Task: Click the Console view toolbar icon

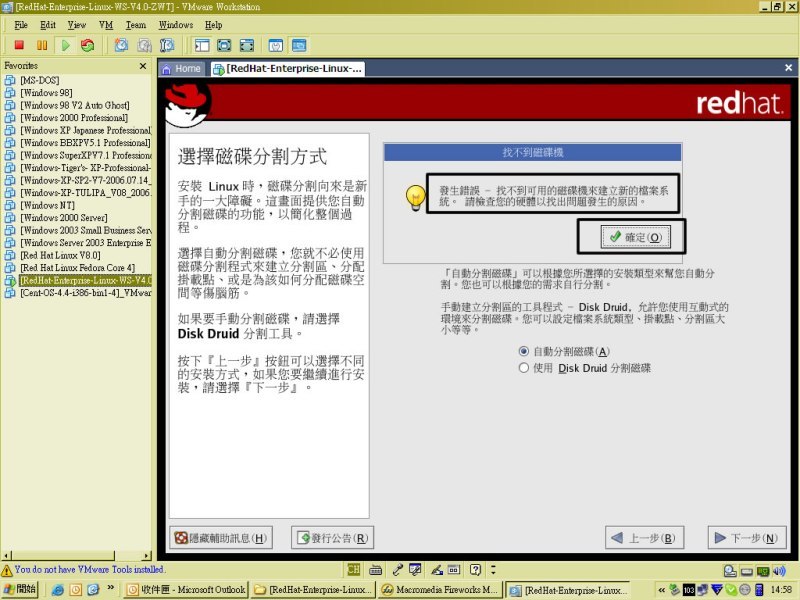Action: (299, 45)
